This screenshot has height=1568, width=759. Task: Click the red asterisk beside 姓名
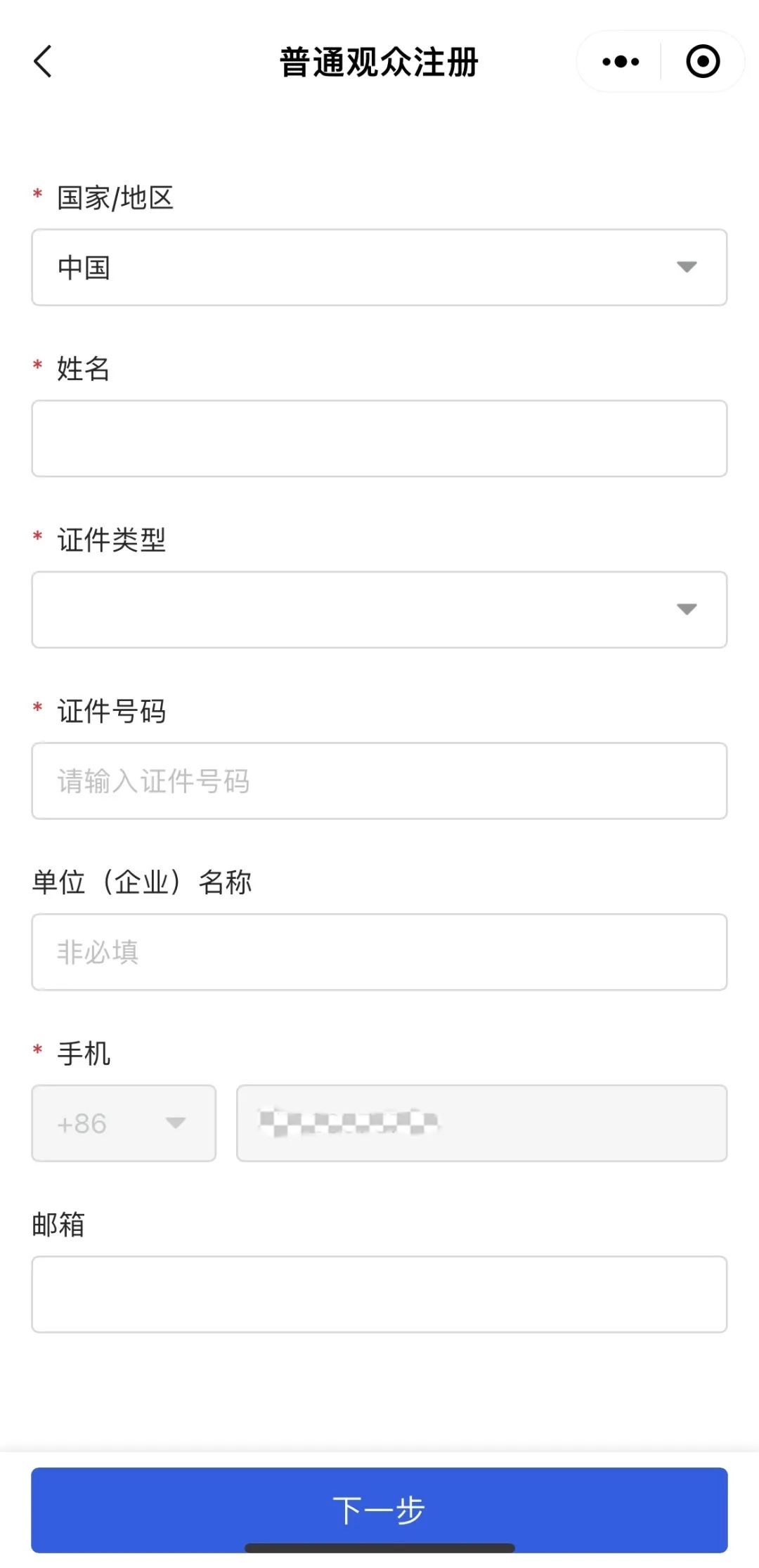point(35,367)
